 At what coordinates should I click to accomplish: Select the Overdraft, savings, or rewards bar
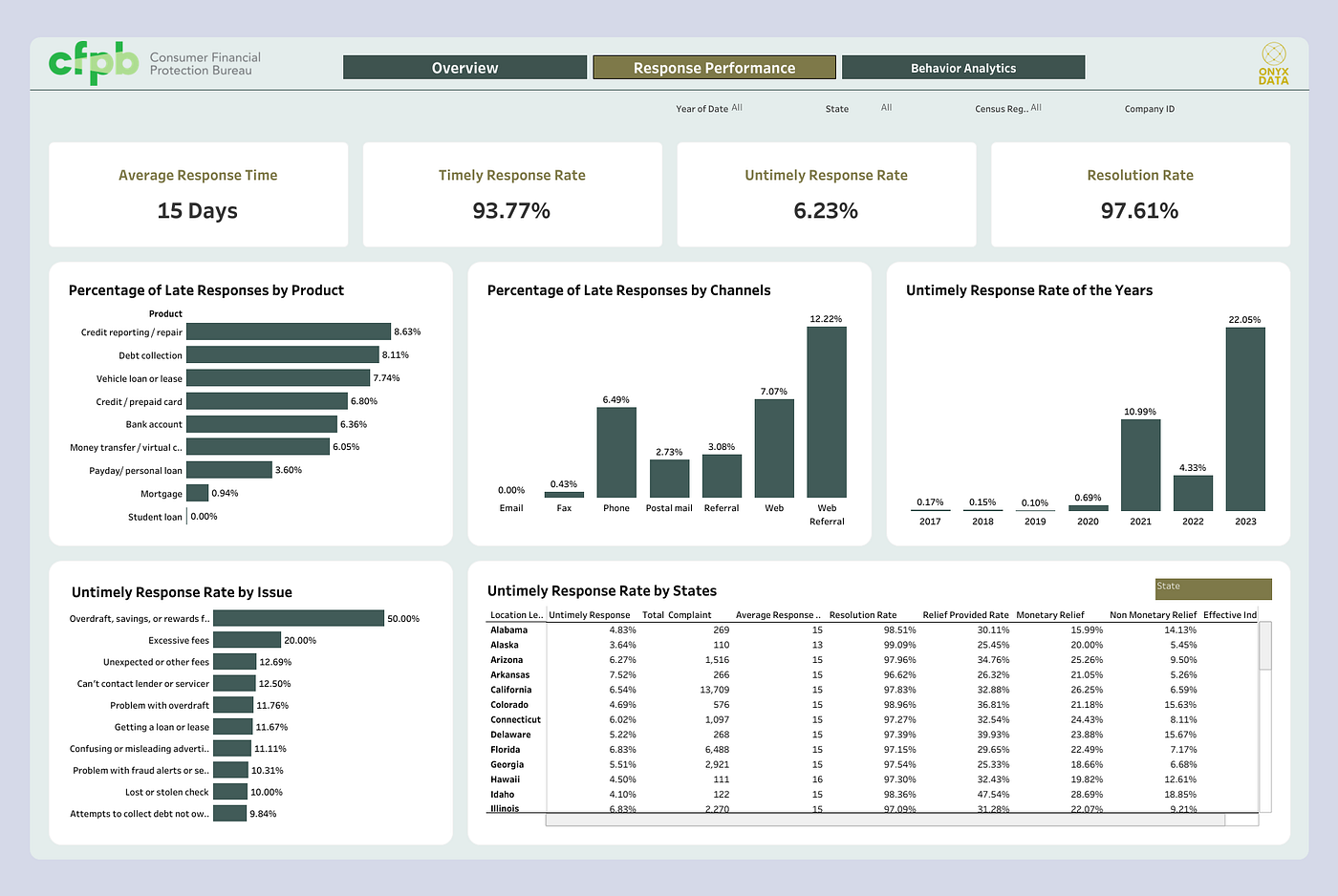[298, 619]
